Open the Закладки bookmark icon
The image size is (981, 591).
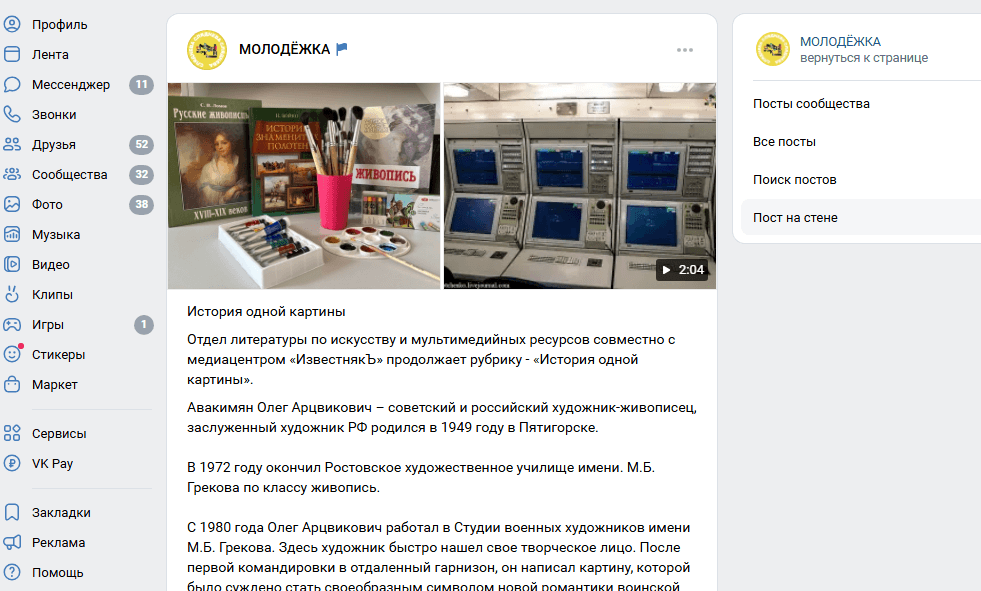tap(12, 512)
